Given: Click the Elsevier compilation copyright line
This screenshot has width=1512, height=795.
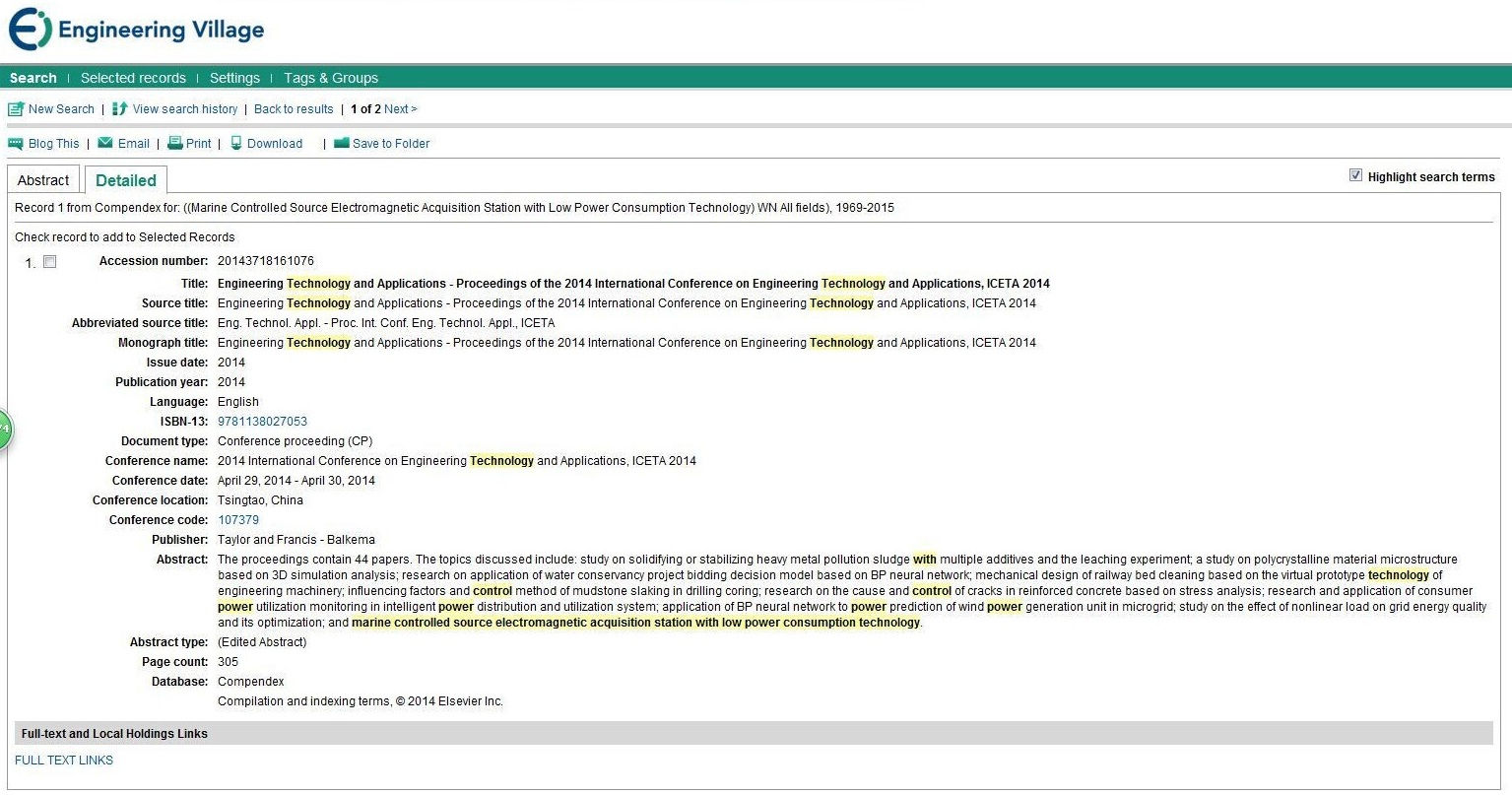Looking at the screenshot, I should (x=361, y=701).
